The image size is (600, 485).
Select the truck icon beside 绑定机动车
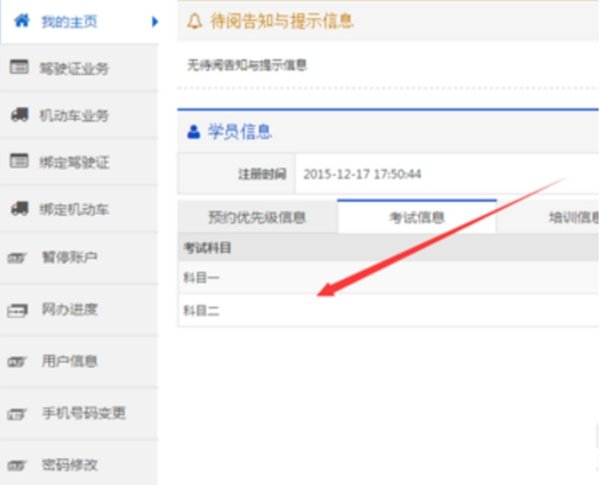[x=18, y=209]
